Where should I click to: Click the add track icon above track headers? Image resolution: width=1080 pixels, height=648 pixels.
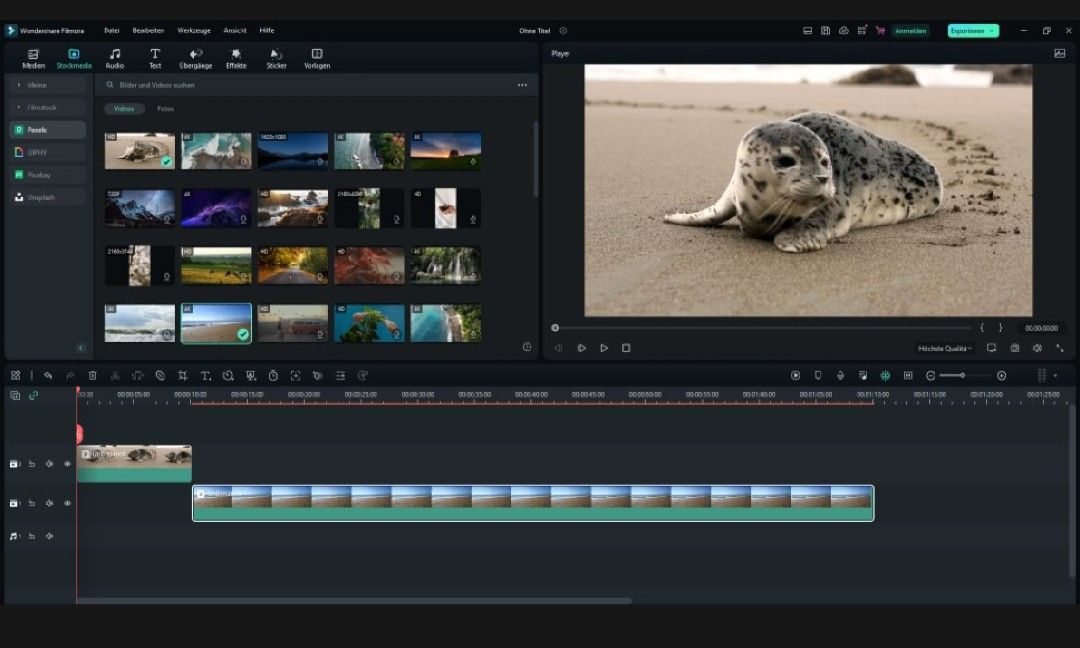(x=15, y=395)
